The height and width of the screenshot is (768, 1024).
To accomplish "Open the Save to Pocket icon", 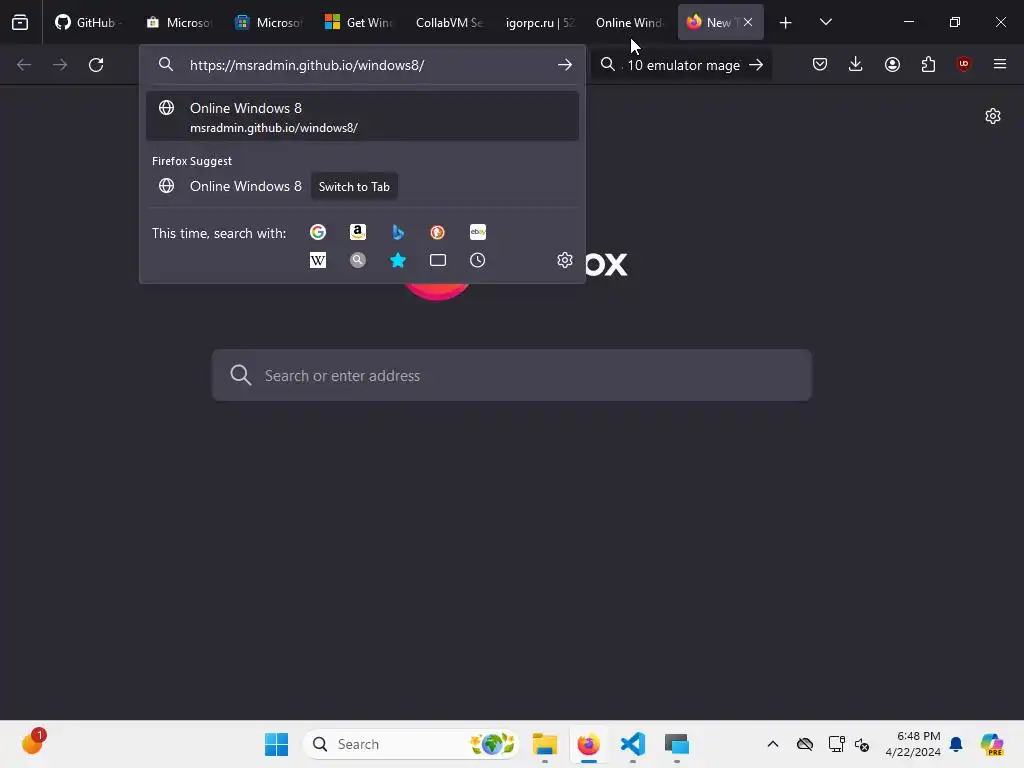I will click(x=820, y=64).
